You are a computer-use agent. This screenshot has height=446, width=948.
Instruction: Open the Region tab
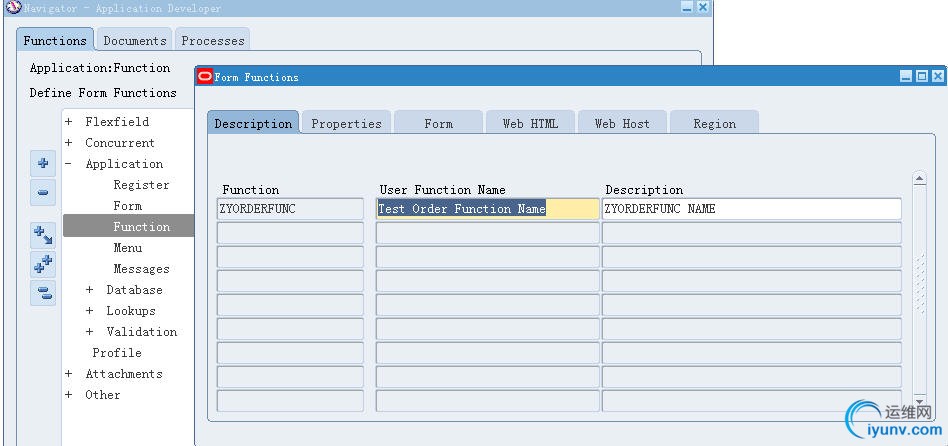pyautogui.click(x=714, y=123)
